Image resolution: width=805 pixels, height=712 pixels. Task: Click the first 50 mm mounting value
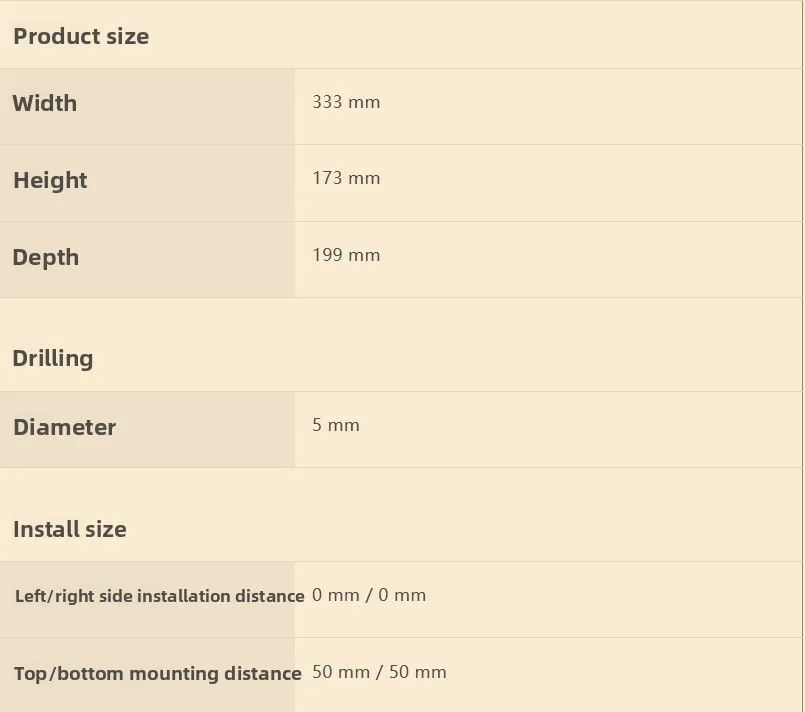click(341, 672)
